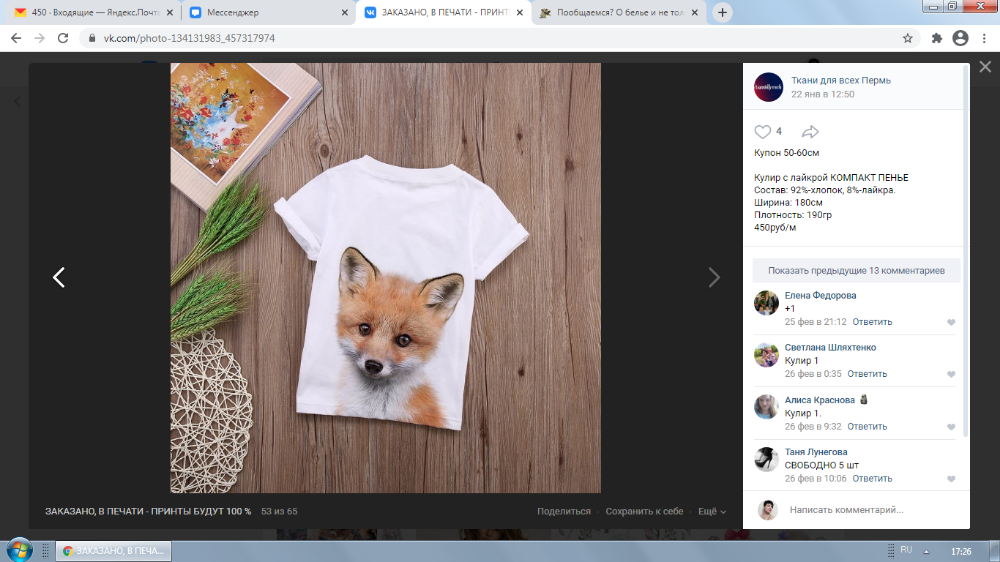The height and width of the screenshot is (562, 1000).
Task: Open the Chrome profile avatar menu
Action: [x=960, y=38]
